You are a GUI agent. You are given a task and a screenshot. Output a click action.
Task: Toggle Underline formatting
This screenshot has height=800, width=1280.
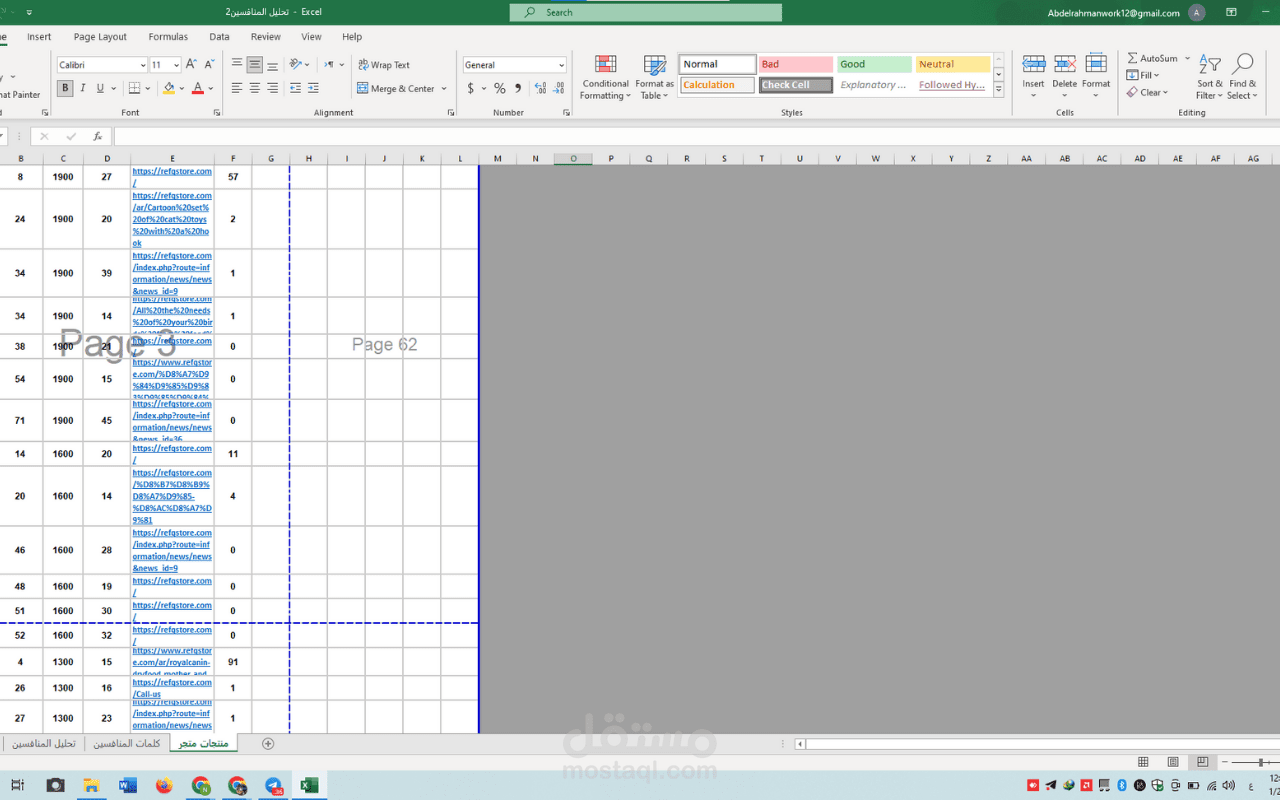[100, 88]
